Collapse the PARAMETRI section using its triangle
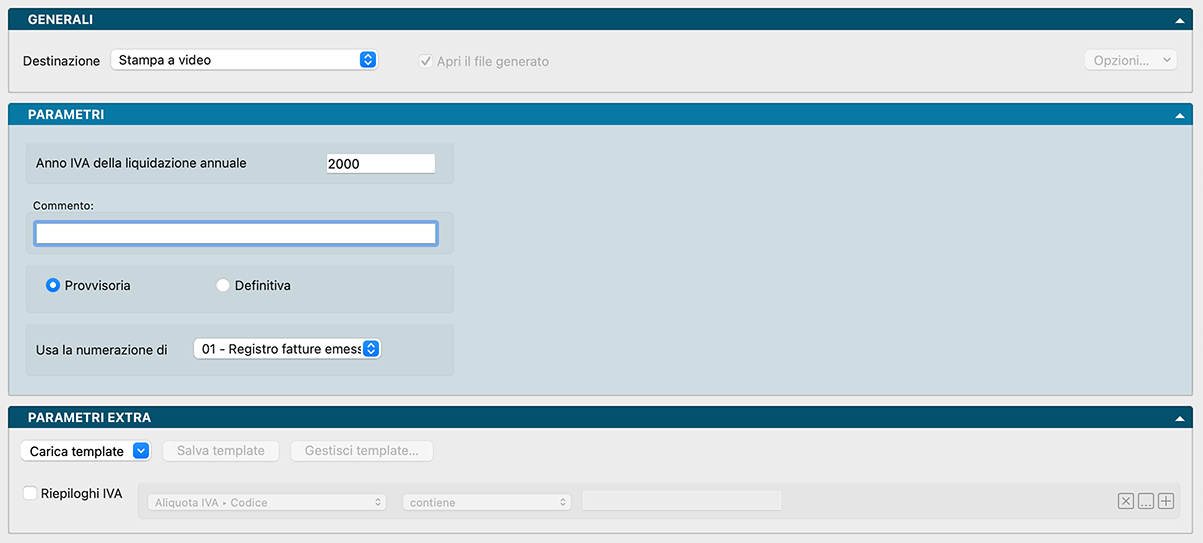Image resolution: width=1203 pixels, height=543 pixels. (1181, 116)
